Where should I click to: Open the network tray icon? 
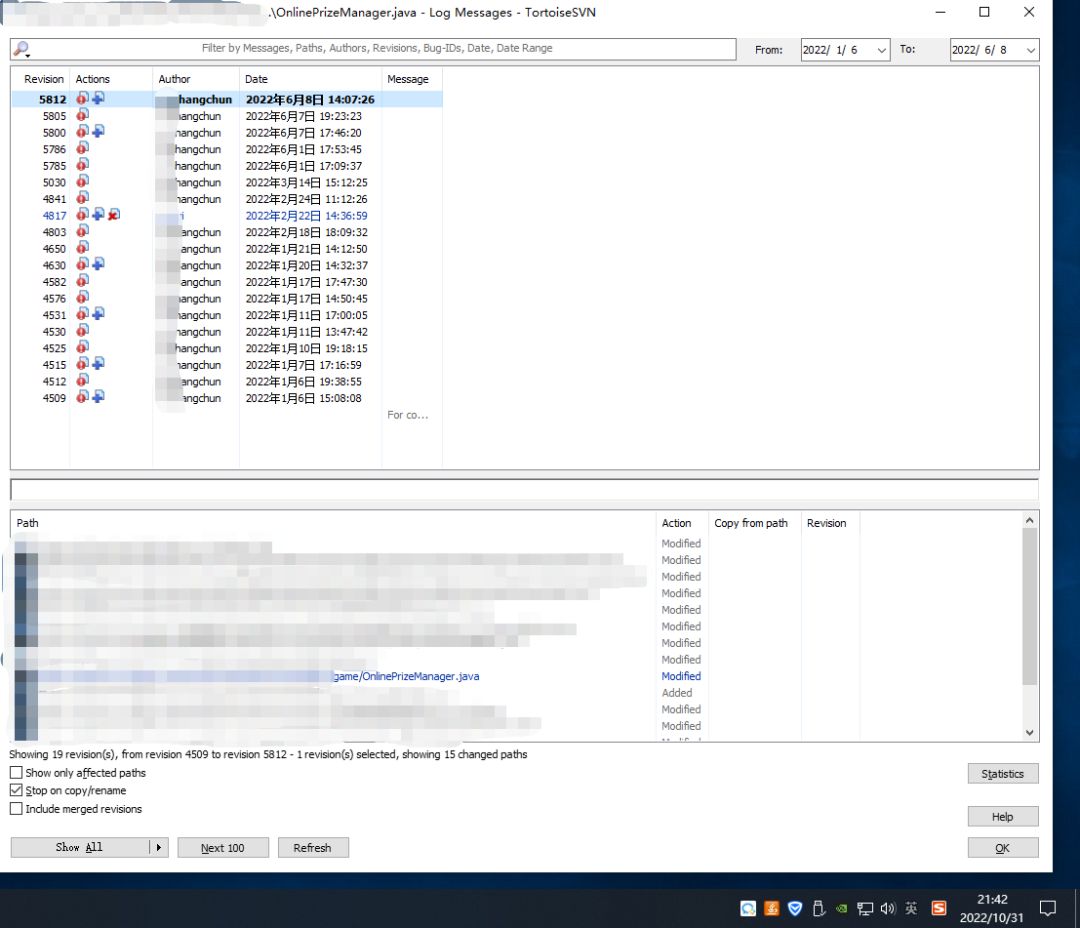(x=865, y=909)
